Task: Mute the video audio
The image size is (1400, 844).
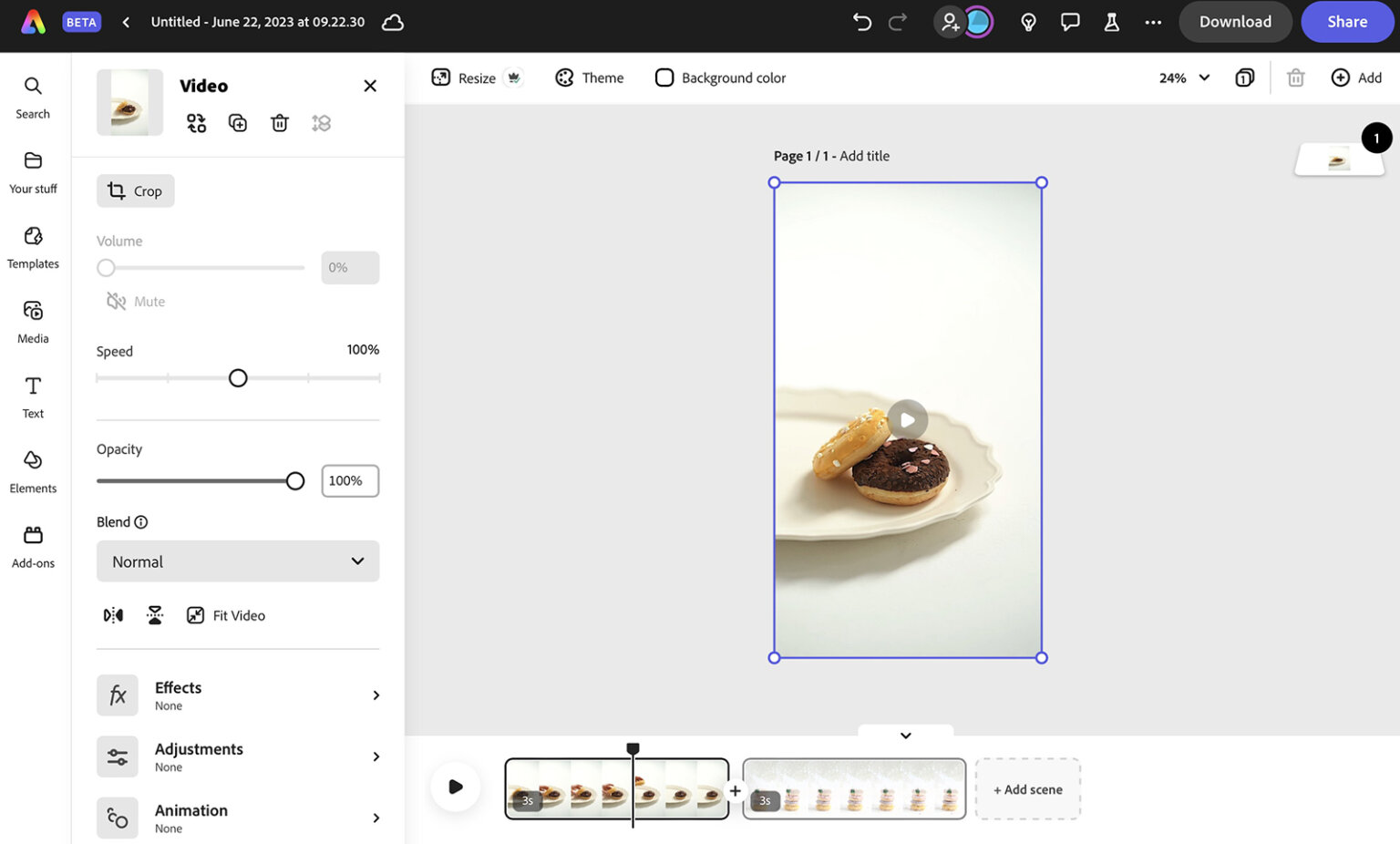Action: point(134,301)
